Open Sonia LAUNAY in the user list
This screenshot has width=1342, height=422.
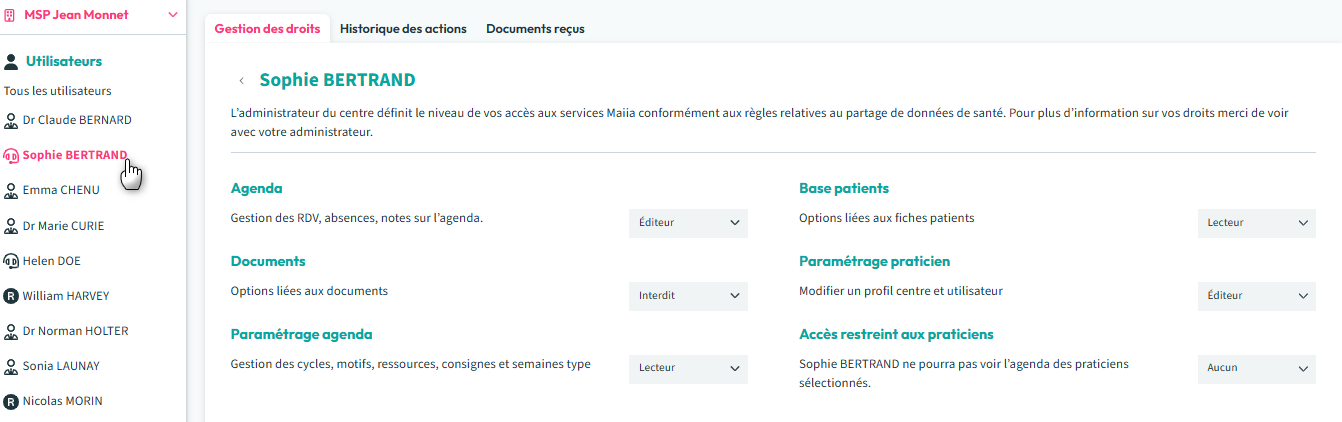(61, 366)
